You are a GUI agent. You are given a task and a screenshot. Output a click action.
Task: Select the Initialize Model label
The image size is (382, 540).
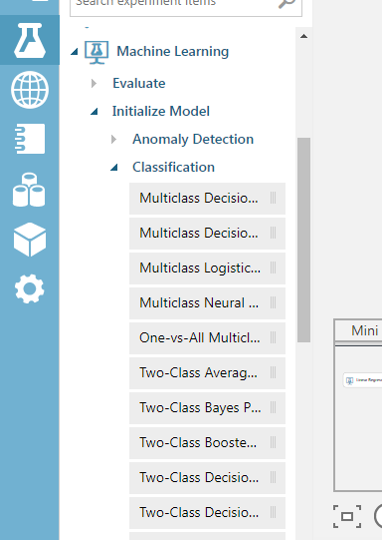click(x=161, y=111)
